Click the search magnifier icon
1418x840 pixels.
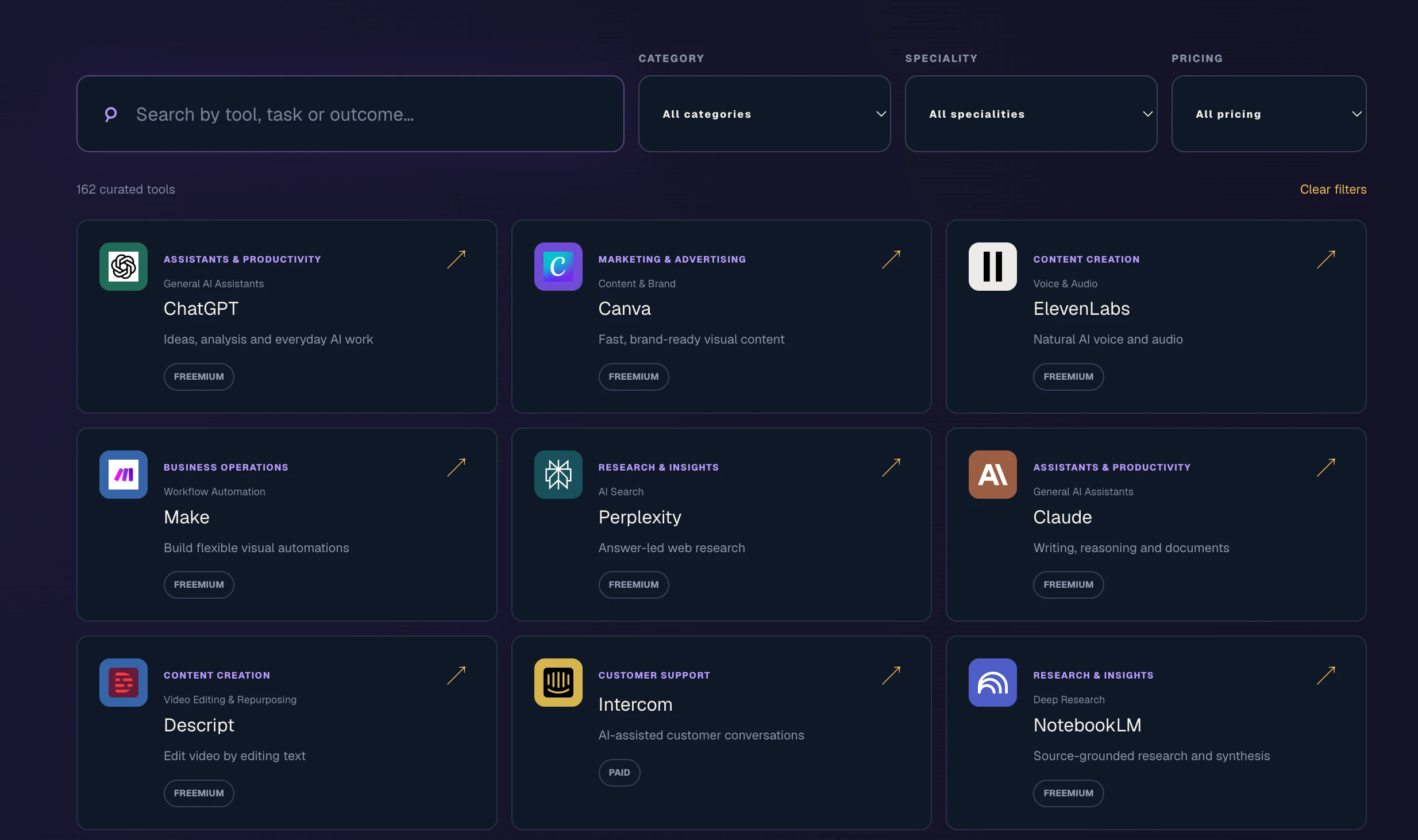(110, 114)
